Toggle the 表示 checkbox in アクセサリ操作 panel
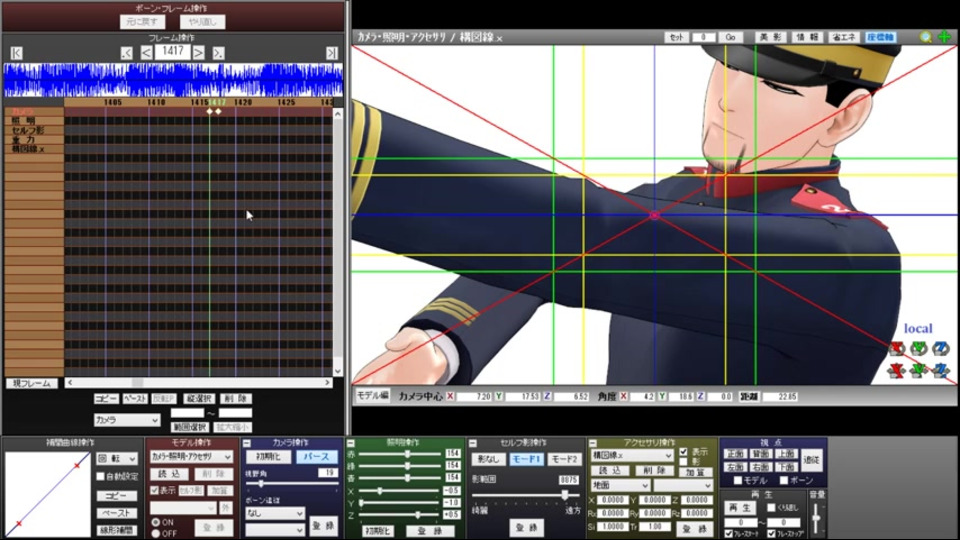Viewport: 960px width, 540px height. 683,452
